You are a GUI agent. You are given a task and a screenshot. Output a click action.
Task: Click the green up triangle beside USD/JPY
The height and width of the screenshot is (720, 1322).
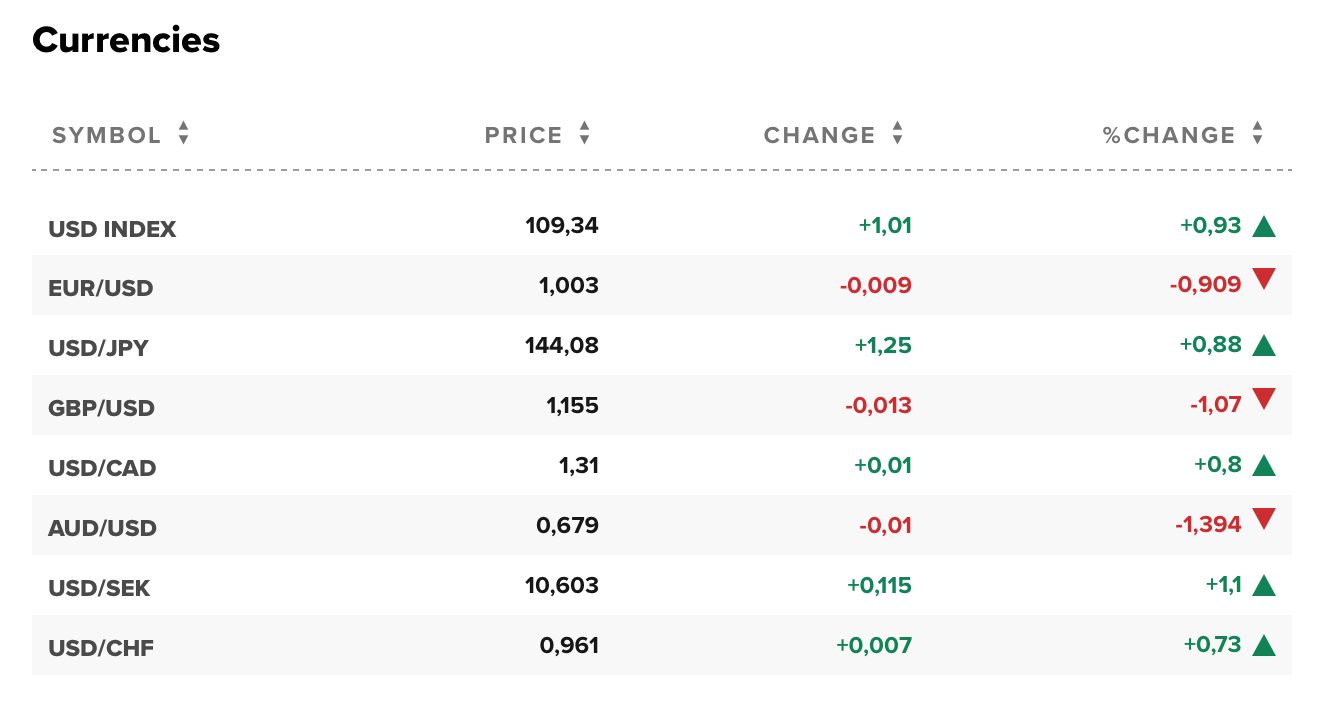coord(1264,347)
